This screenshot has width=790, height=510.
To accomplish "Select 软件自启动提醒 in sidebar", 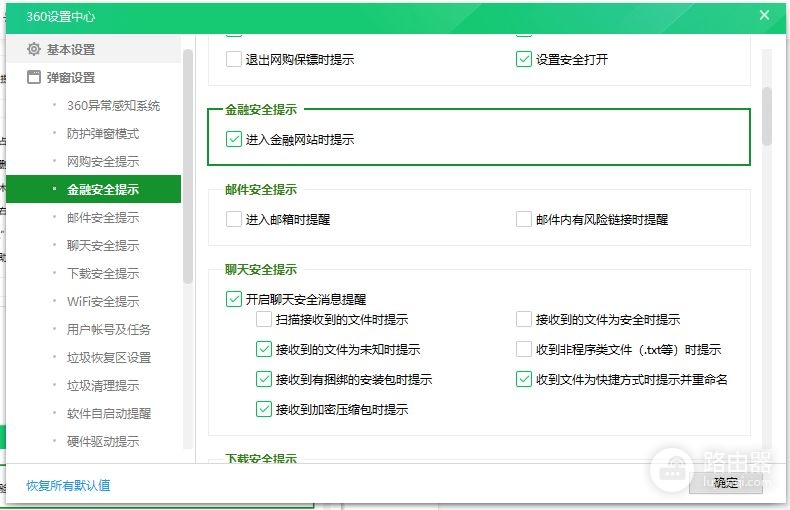I will click(x=108, y=413).
